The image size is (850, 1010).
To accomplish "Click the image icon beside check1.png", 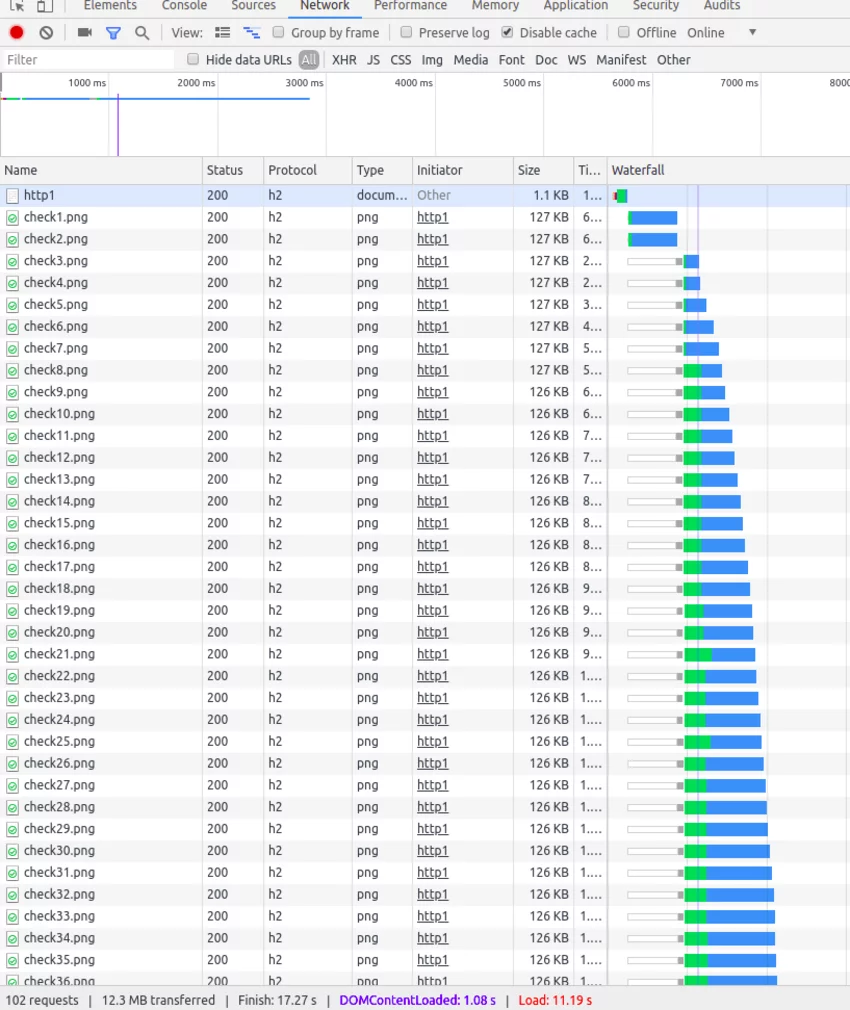I will 12,218.
